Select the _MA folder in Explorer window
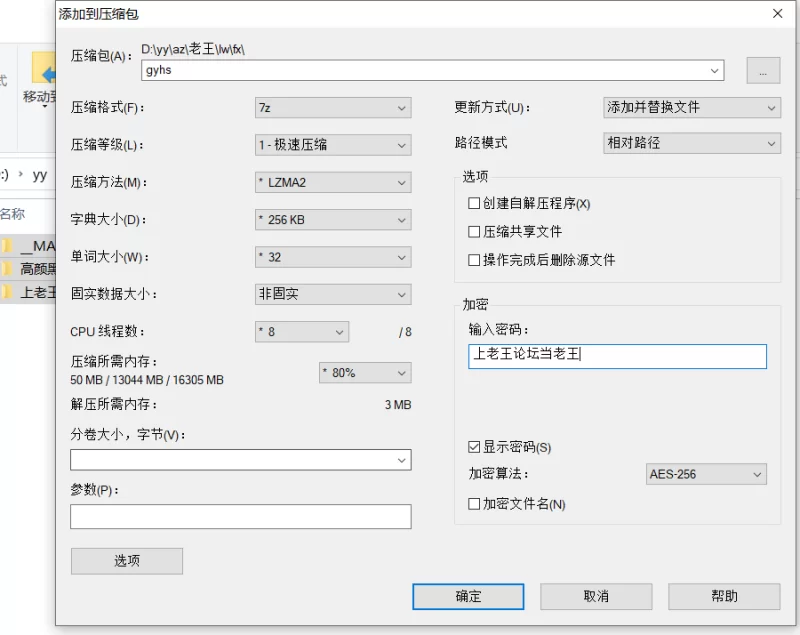The image size is (800, 635). click(x=29, y=246)
